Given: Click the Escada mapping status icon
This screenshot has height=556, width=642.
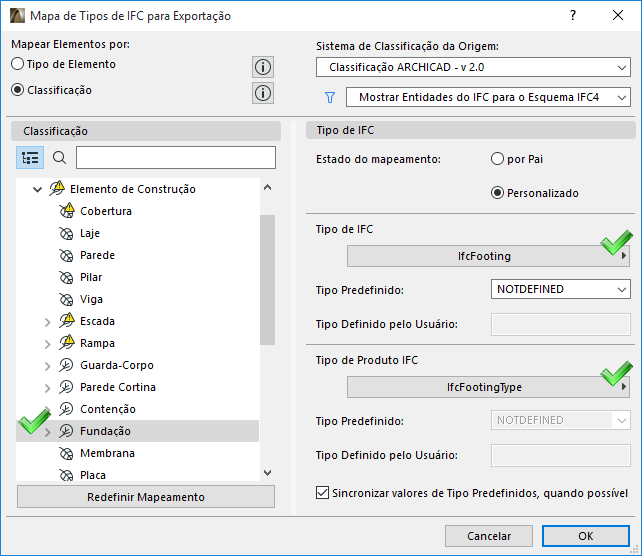Looking at the screenshot, I should pos(67,321).
